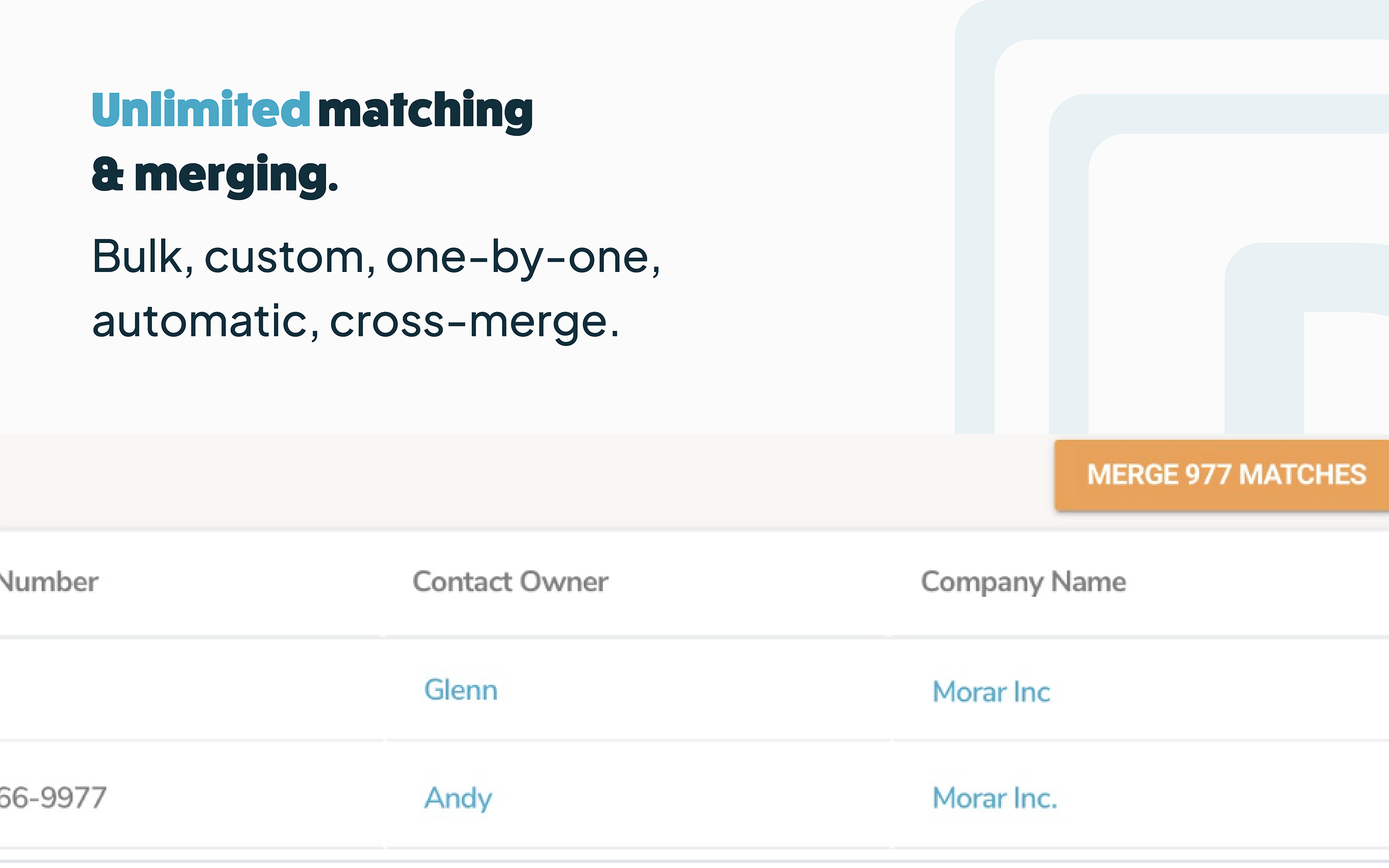Open contact owner Andy

click(x=458, y=798)
